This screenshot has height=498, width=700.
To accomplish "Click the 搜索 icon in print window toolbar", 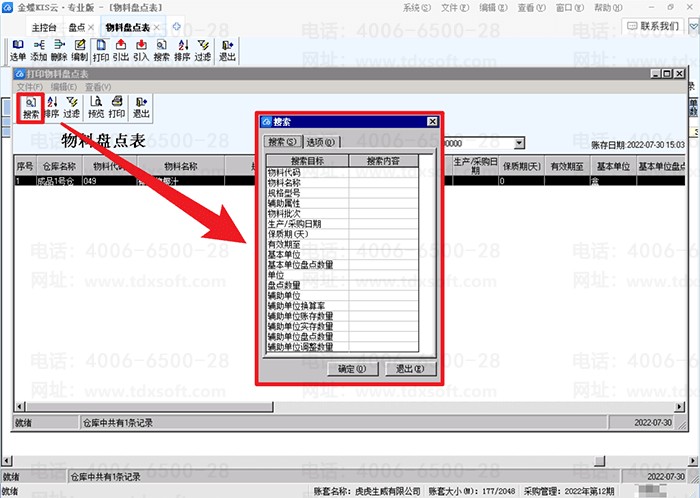I will point(30,106).
